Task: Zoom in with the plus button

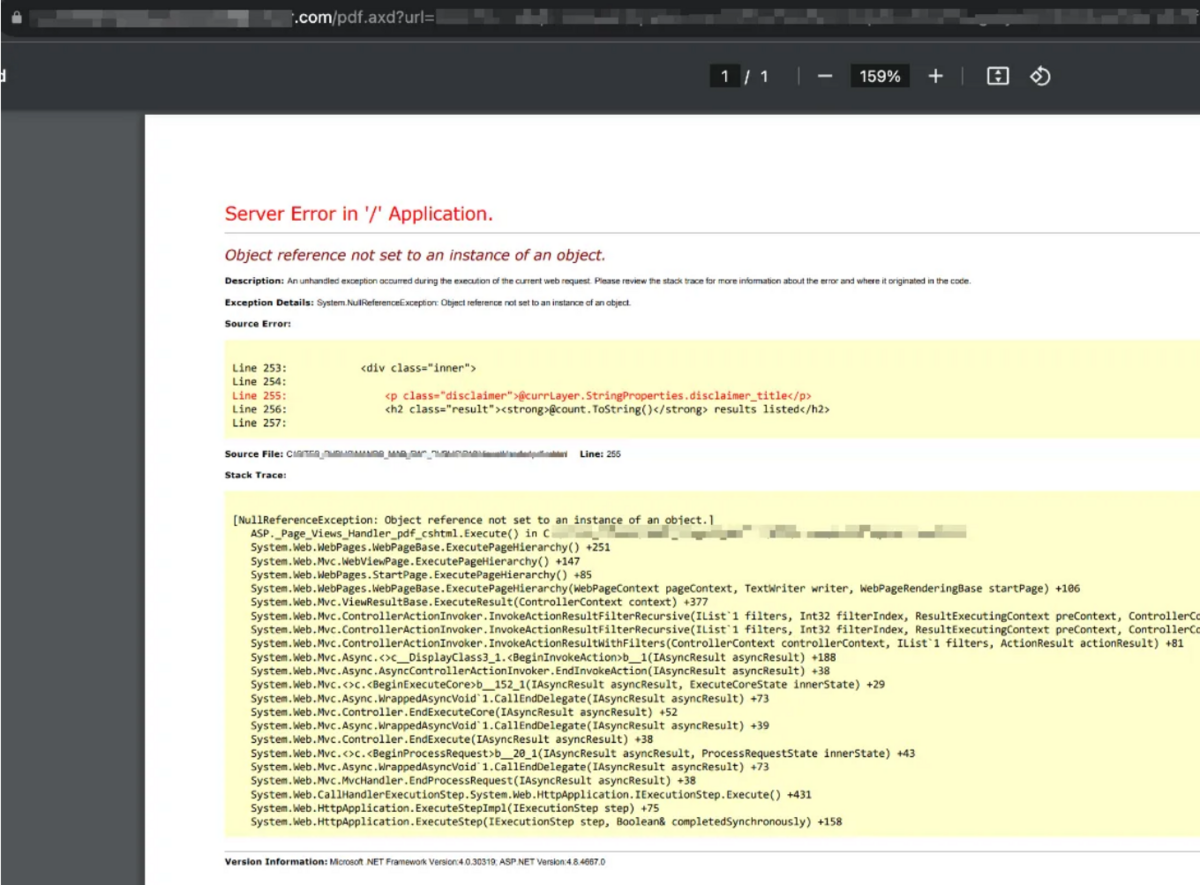Action: click(935, 76)
